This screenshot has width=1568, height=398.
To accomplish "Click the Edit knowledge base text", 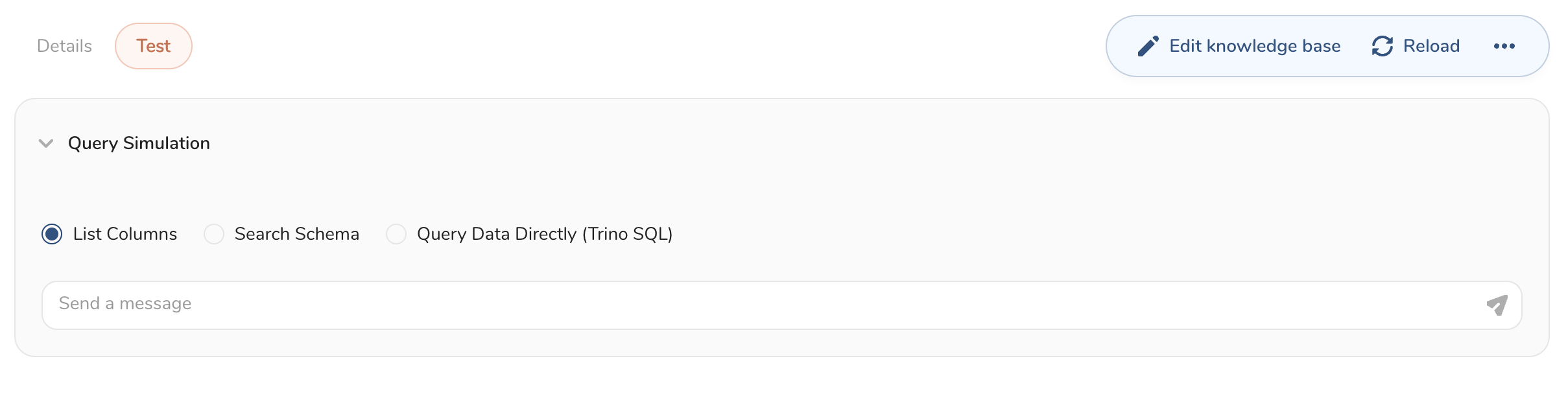I will click(1254, 46).
